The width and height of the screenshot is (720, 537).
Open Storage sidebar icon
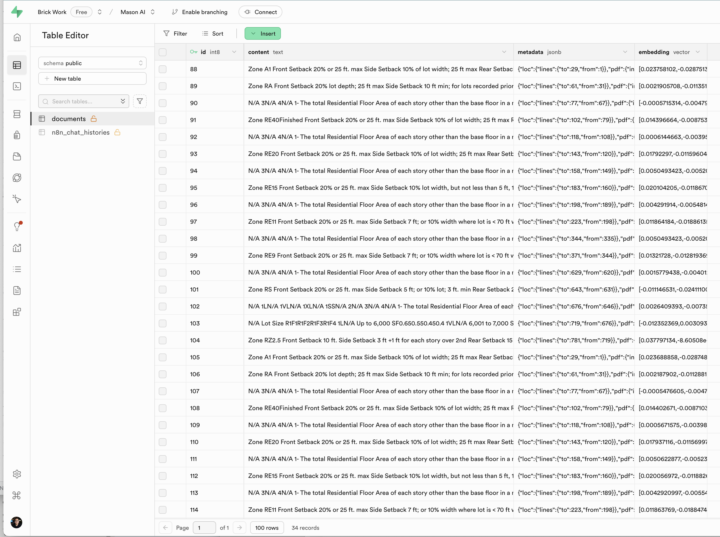17,157
